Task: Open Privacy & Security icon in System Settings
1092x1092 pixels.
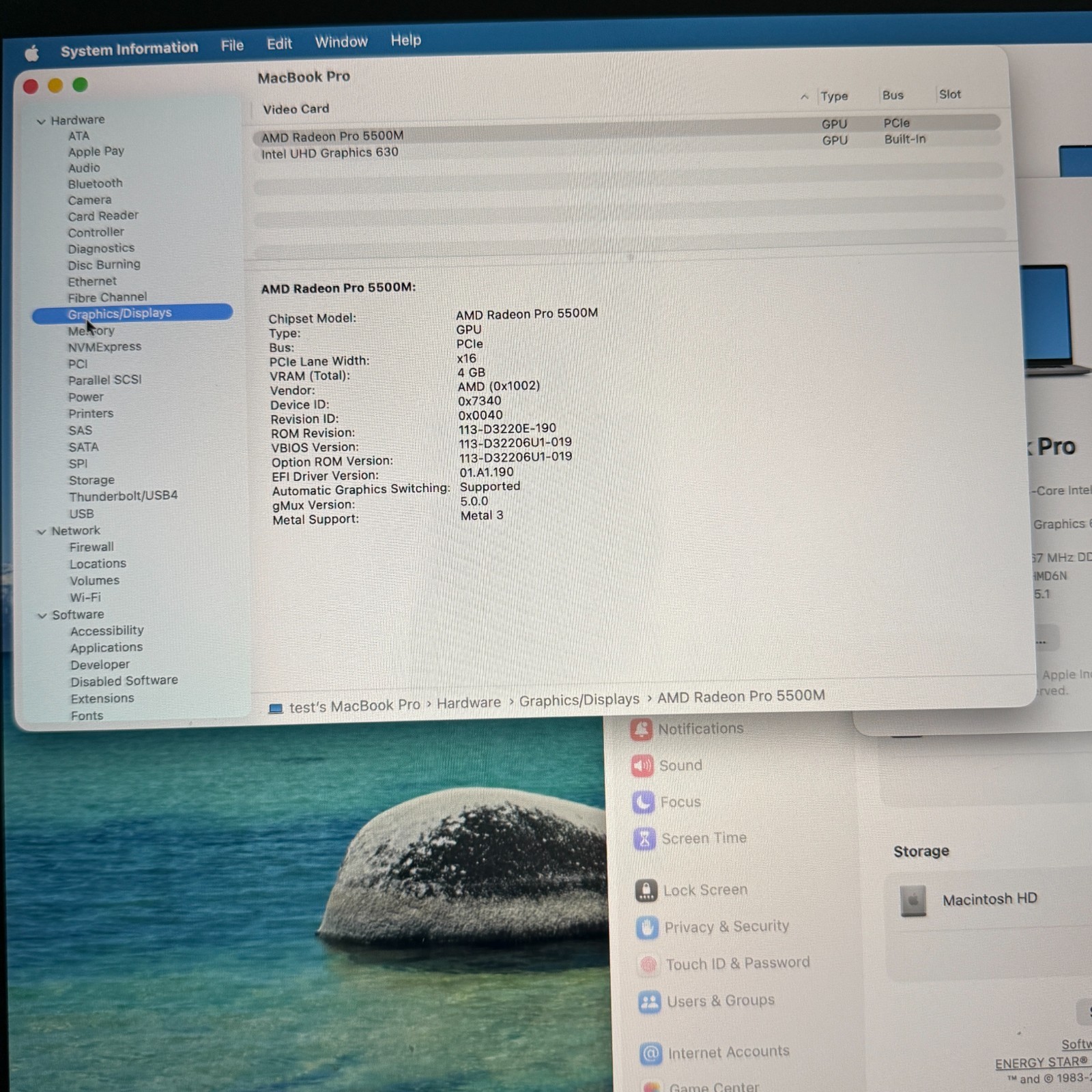Action: click(x=648, y=928)
